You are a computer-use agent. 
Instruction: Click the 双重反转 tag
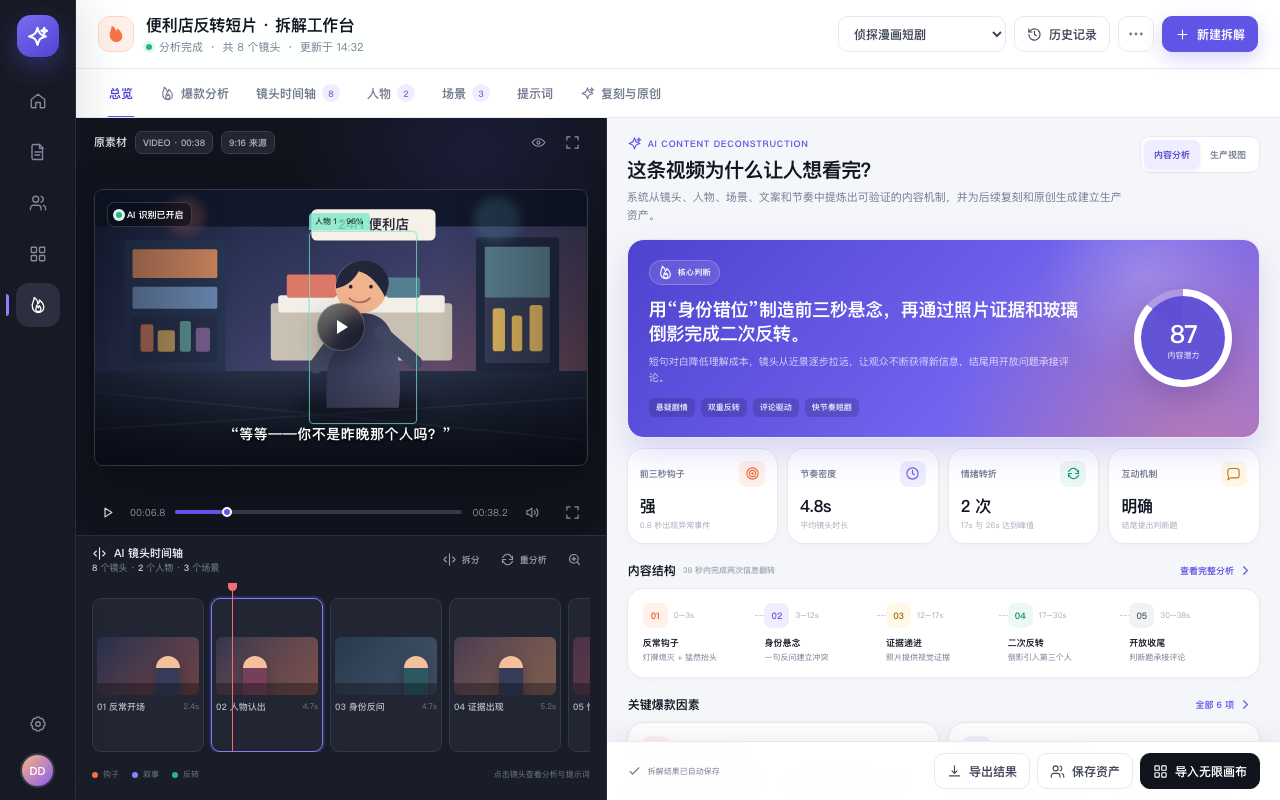[724, 407]
